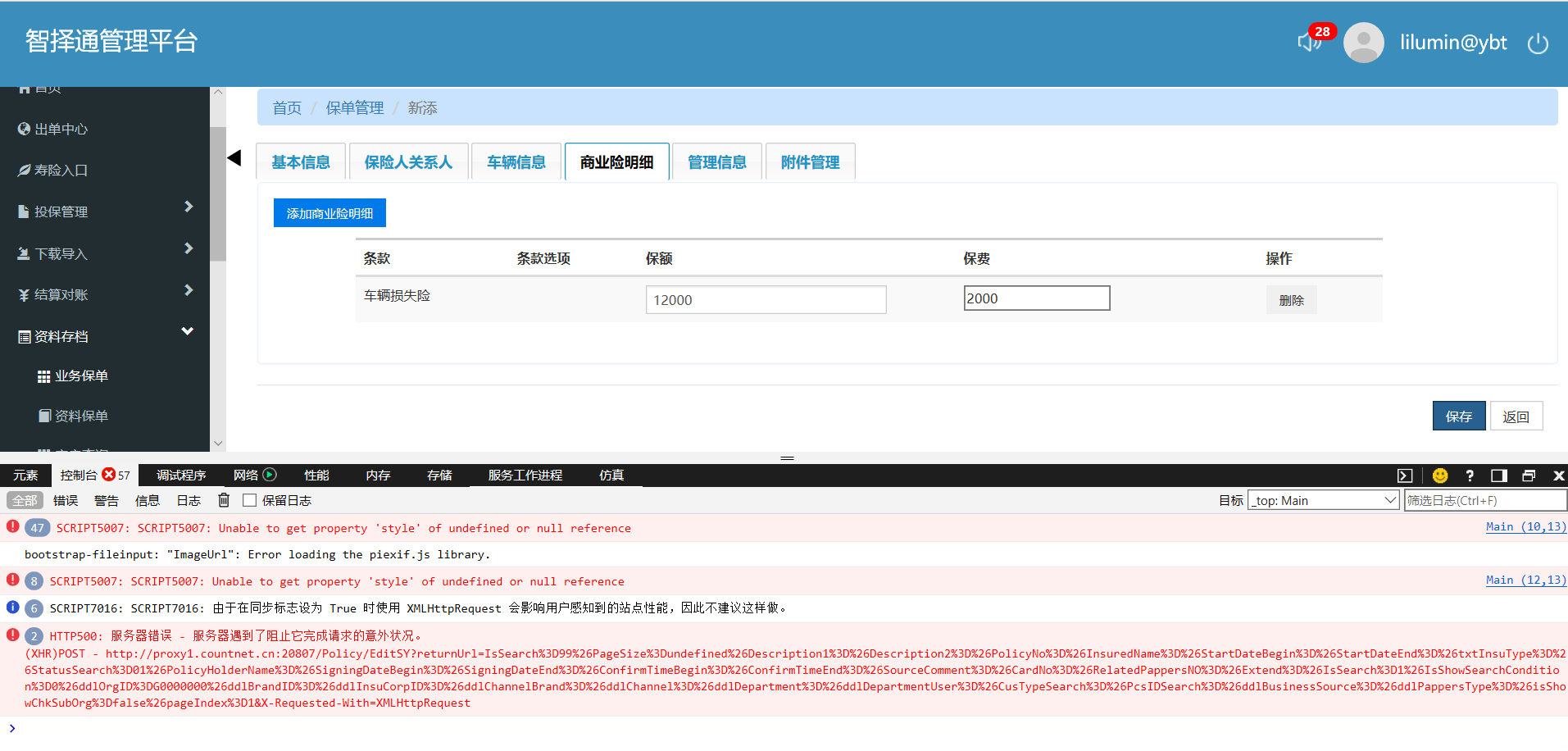This screenshot has width=1568, height=751.
Task: Open 保单管理 in the breadcrumb
Action: pyautogui.click(x=355, y=108)
